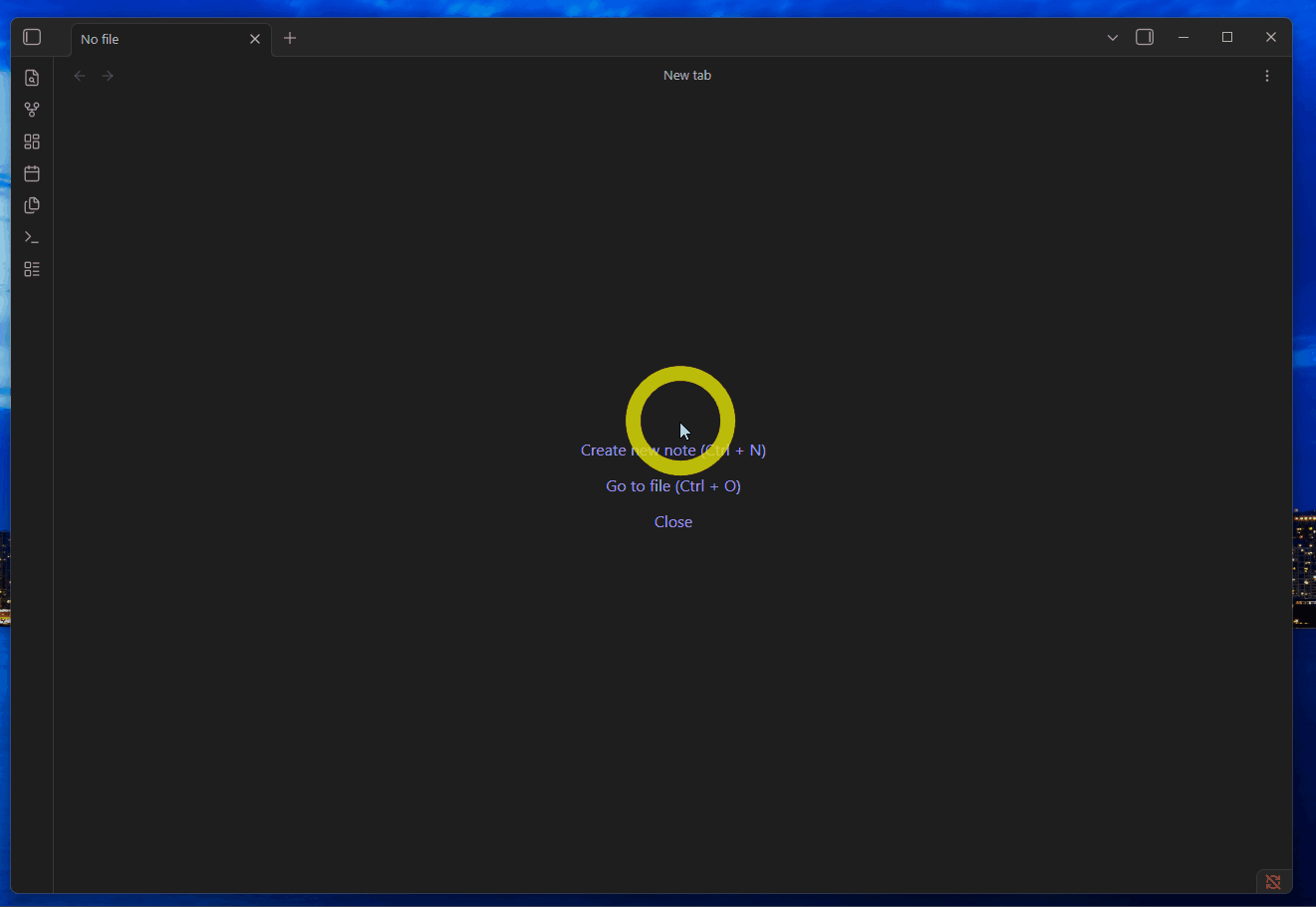The width and height of the screenshot is (1316, 907).
Task: Expand the tab list dropdown chevron
Action: tap(1113, 38)
